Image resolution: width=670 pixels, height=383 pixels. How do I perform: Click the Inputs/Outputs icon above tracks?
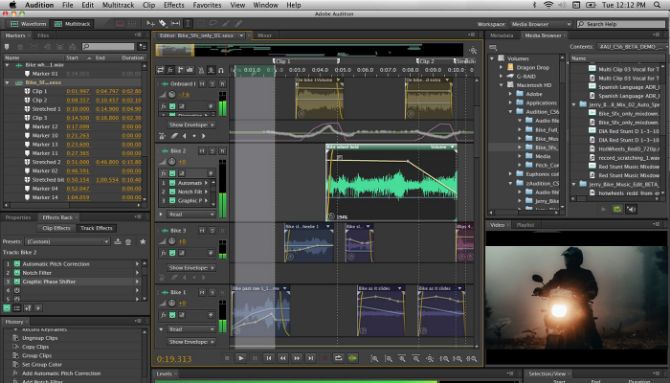point(160,70)
